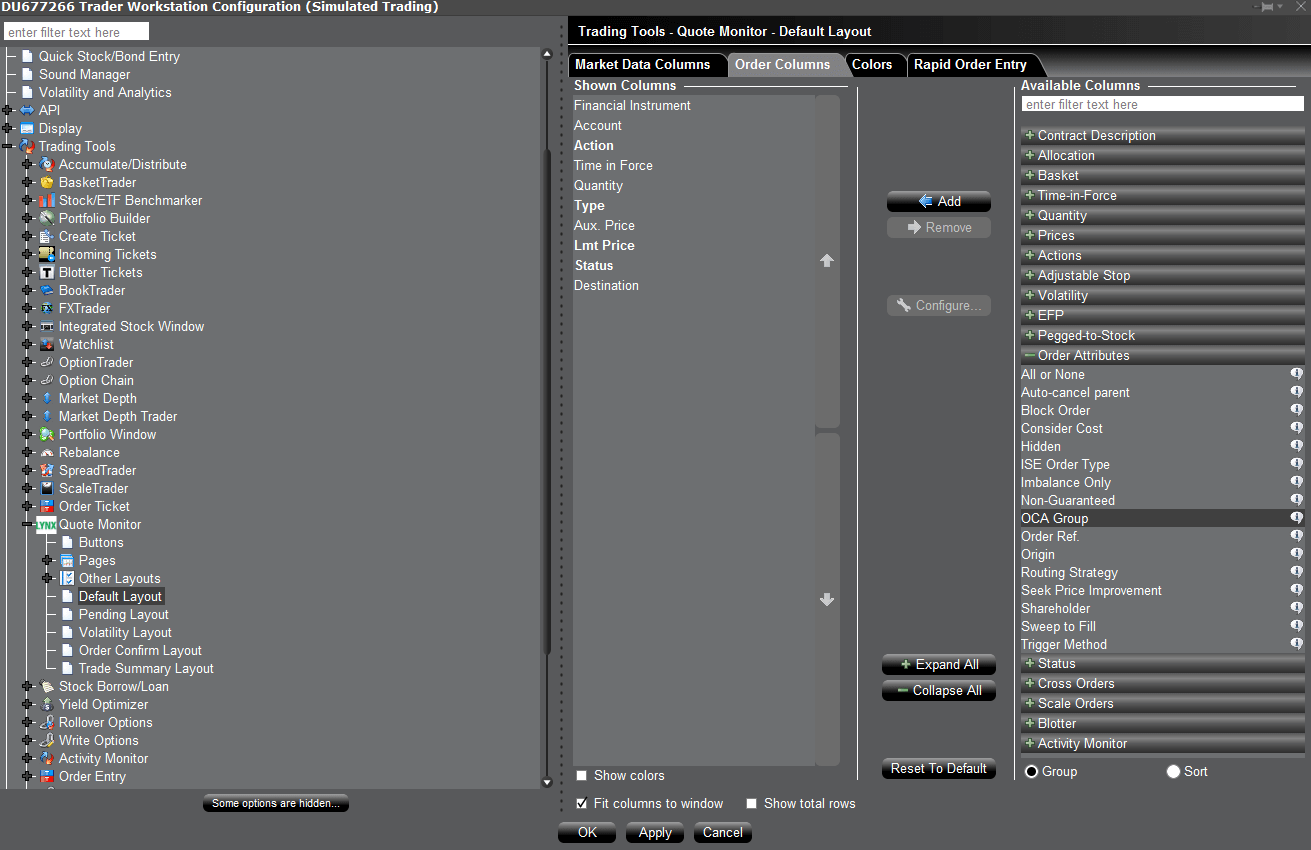Click the LYNX Quote Monitor icon
Viewport: 1311px width, 850px height.
pos(46,524)
